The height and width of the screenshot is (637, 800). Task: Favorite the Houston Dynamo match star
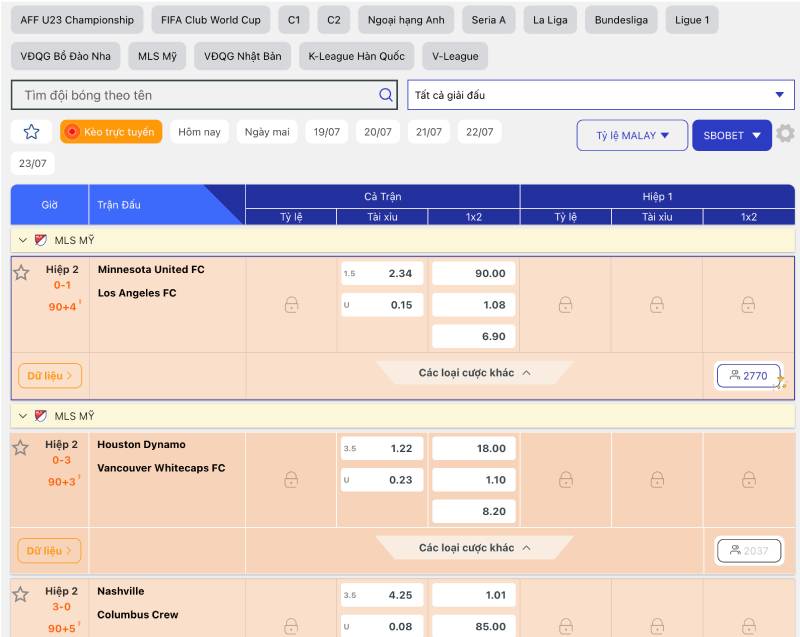21,447
